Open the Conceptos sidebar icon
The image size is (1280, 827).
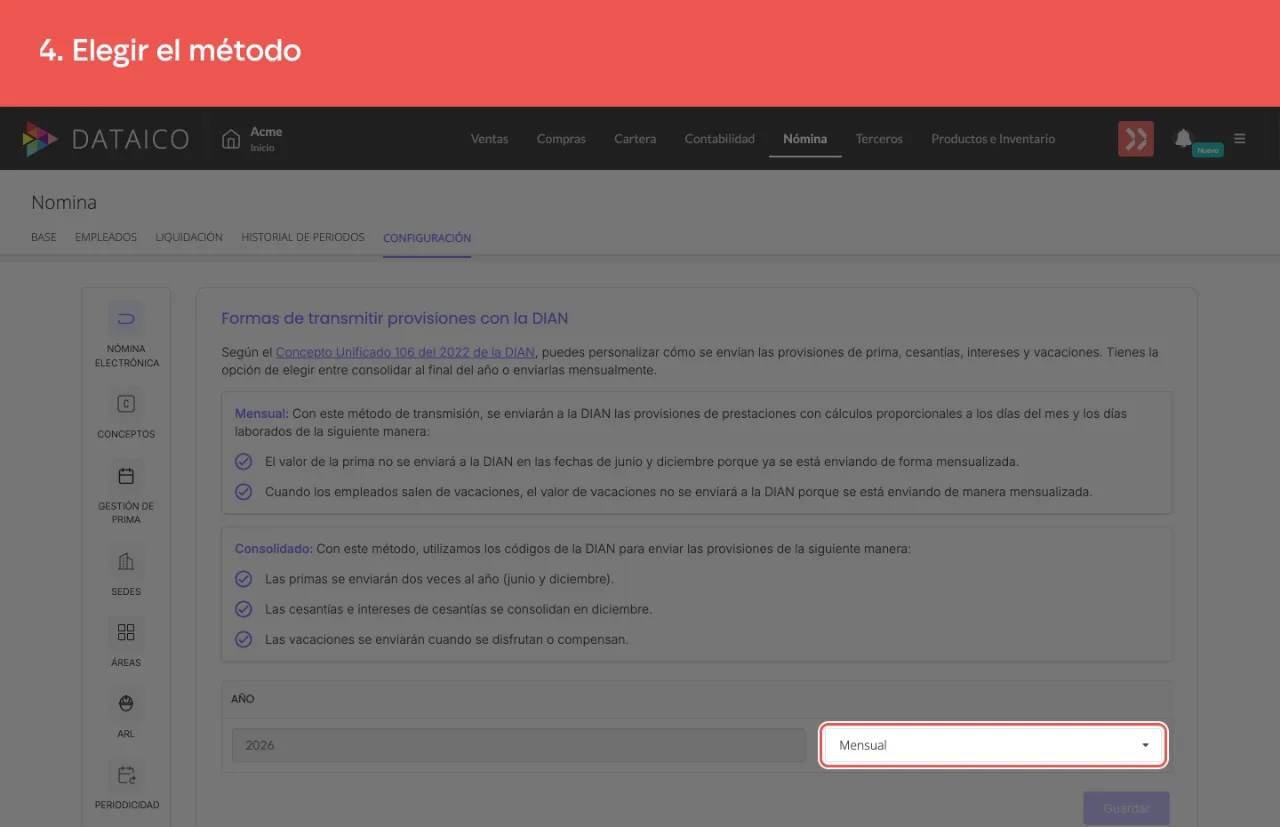click(126, 404)
